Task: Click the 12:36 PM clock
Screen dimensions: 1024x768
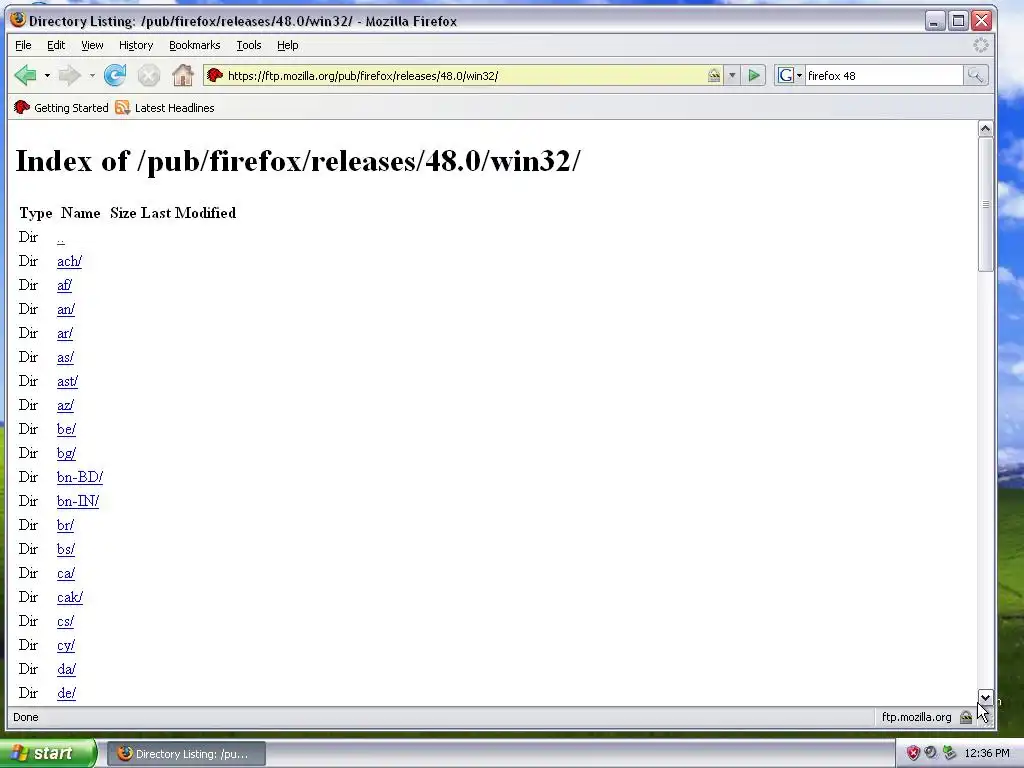Action: [x=987, y=753]
